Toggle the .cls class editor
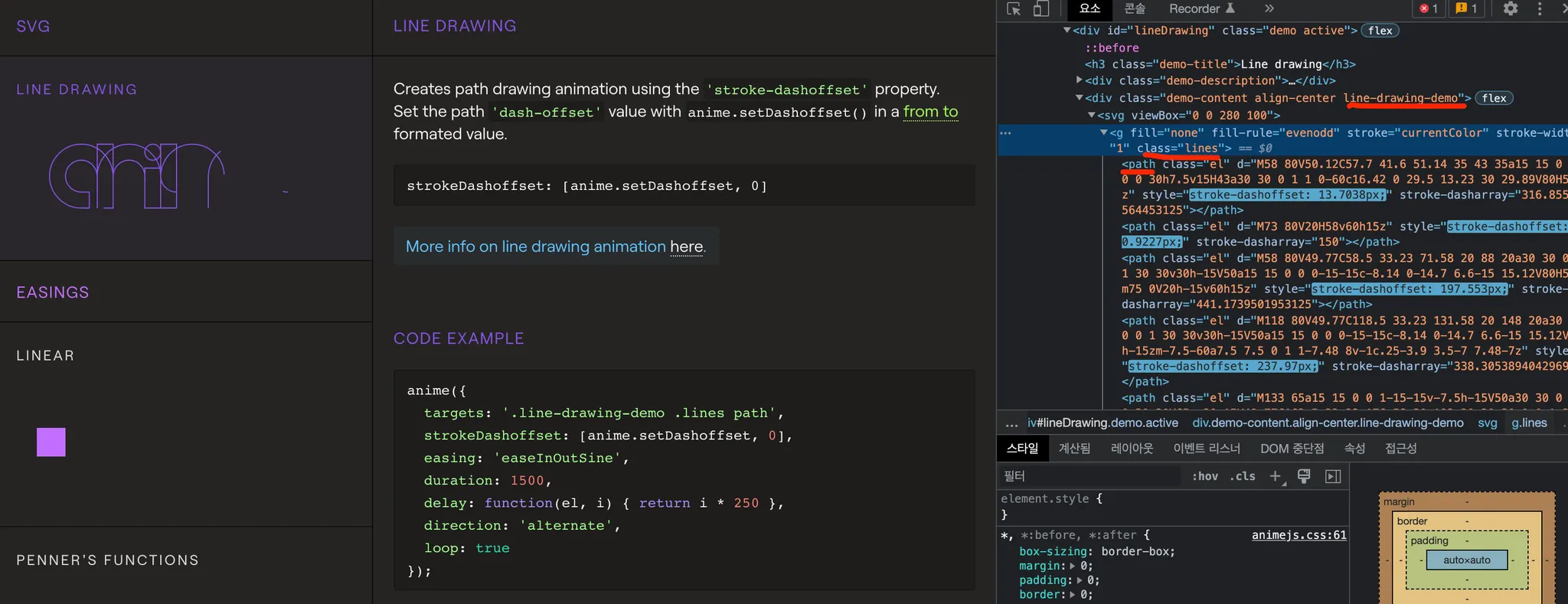The image size is (1568, 604). [1243, 476]
